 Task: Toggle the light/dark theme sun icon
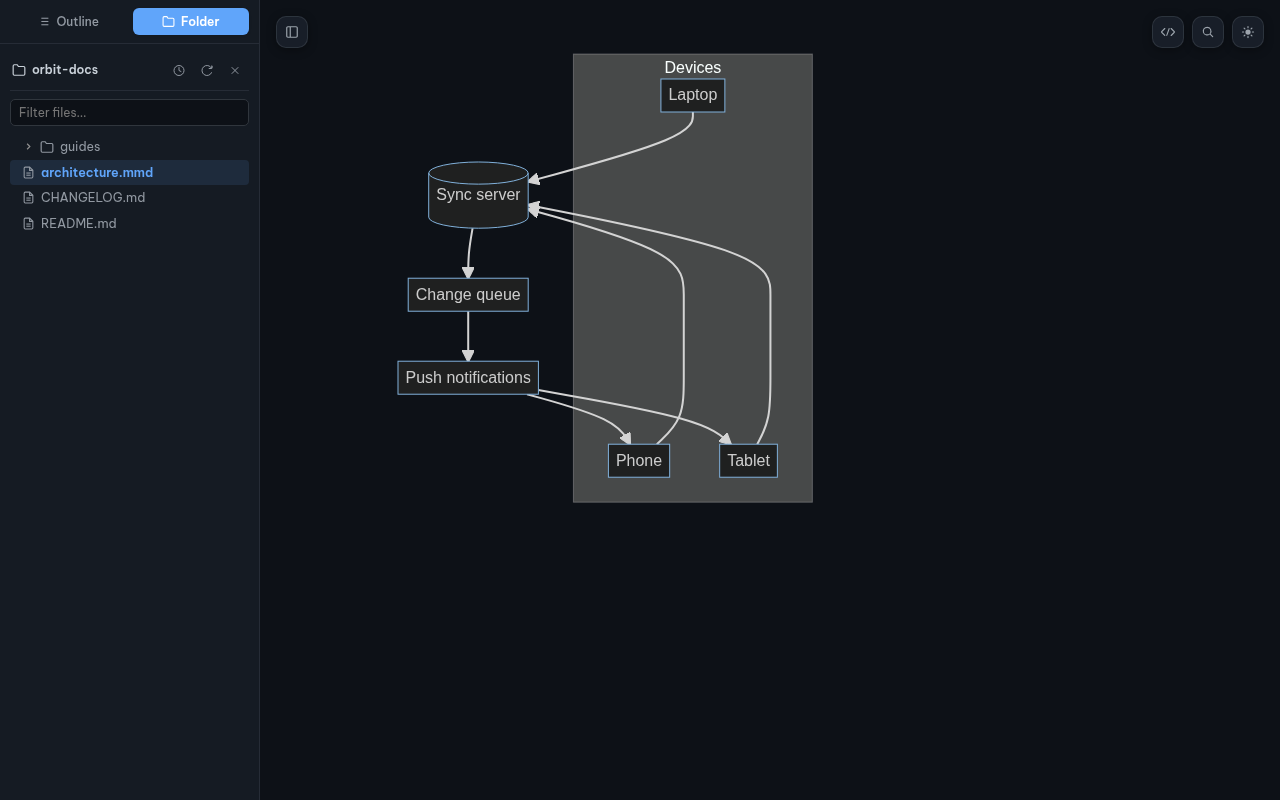click(1248, 32)
